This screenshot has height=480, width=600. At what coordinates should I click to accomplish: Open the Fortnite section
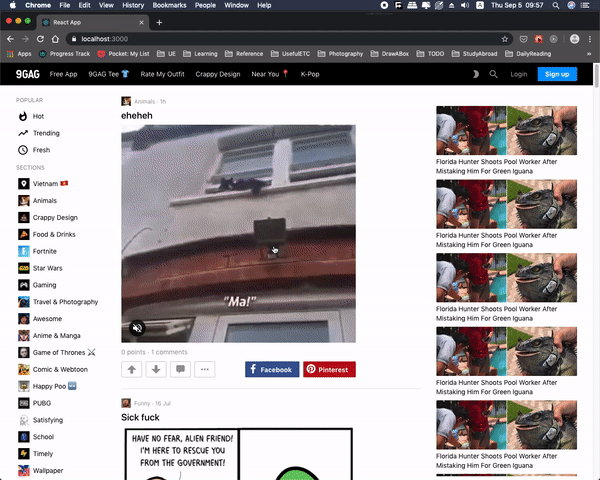37,251
